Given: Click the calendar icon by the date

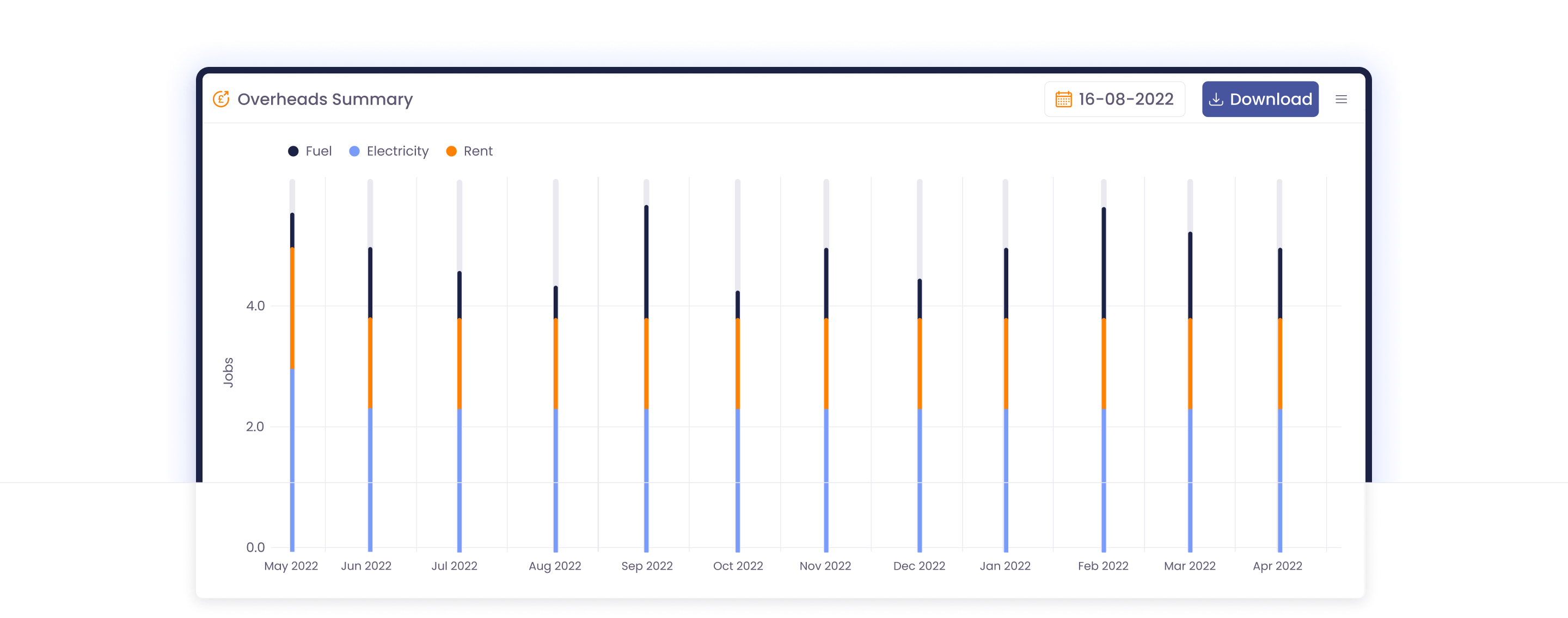Looking at the screenshot, I should coord(1063,99).
